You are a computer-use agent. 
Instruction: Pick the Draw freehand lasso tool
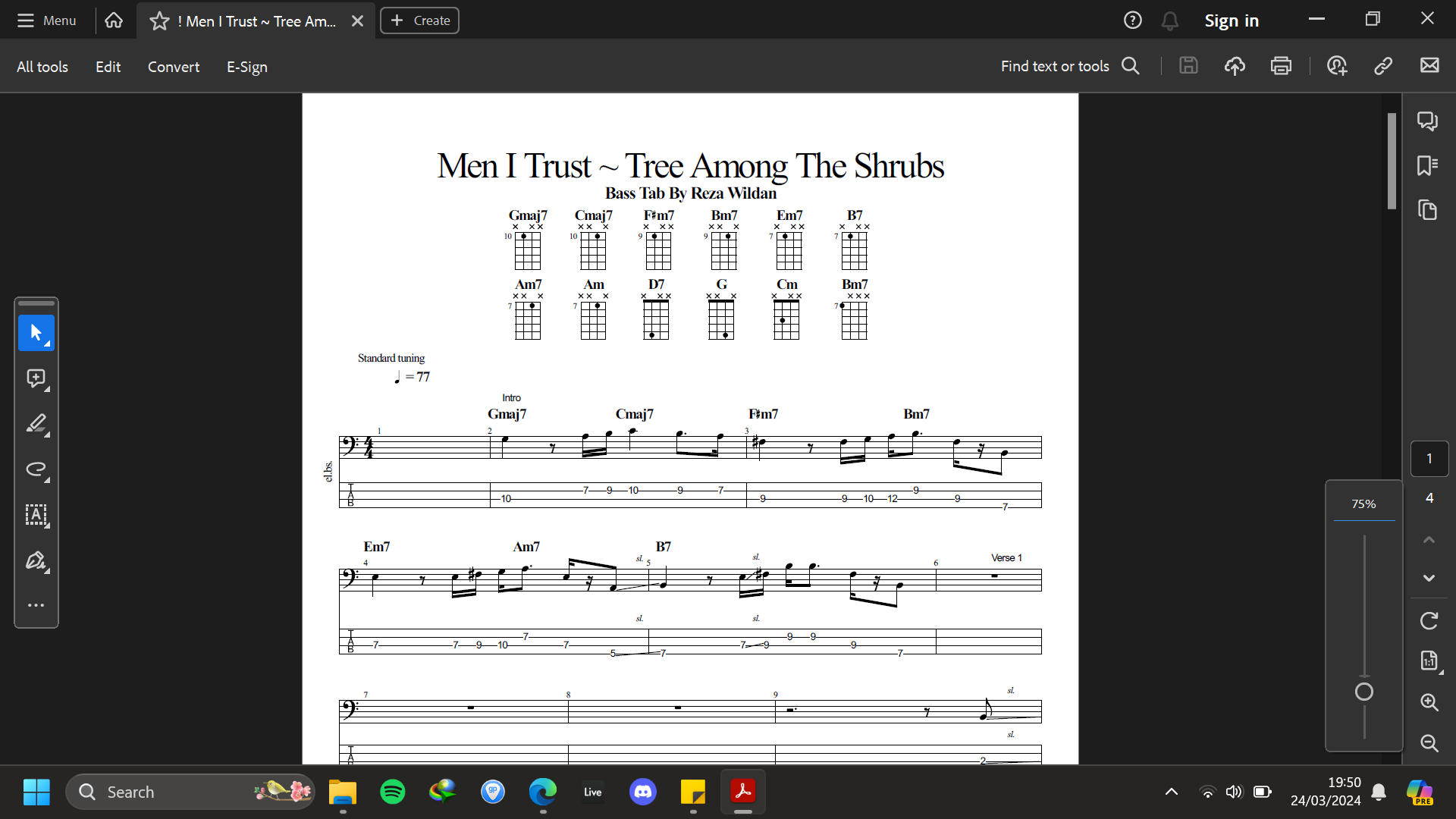pos(36,469)
